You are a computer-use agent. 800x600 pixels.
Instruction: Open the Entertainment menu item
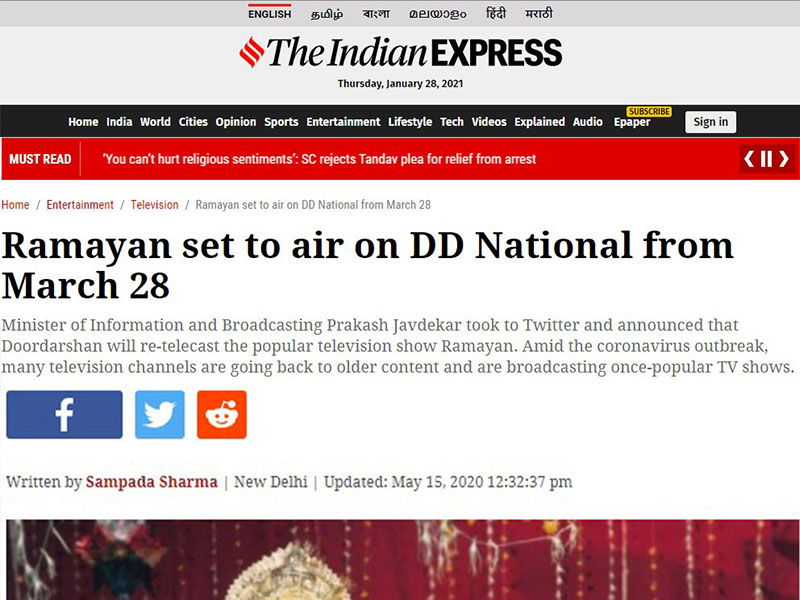pos(343,122)
